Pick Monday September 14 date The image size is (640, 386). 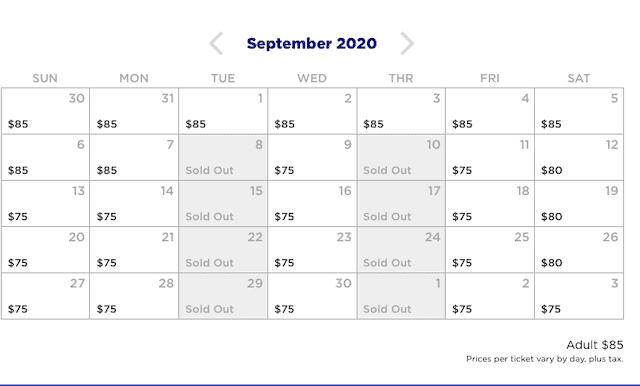(134, 203)
